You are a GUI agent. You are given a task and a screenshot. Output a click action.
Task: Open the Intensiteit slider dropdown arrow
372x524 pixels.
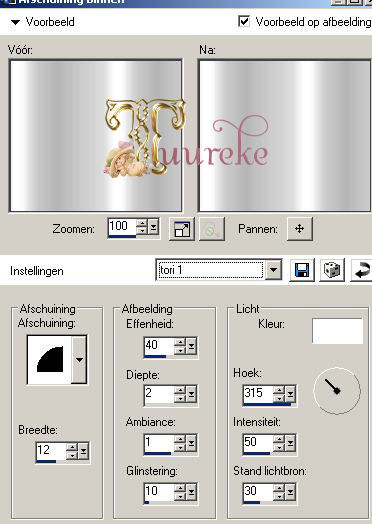click(290, 443)
